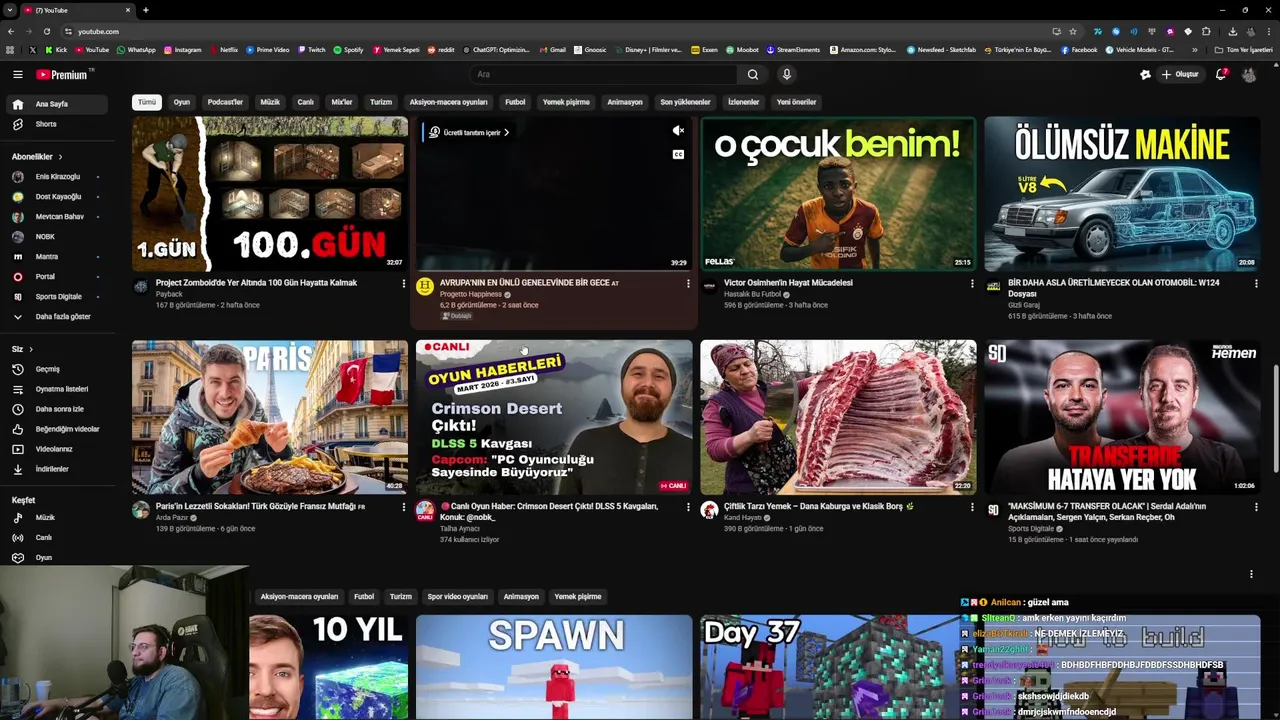The width and height of the screenshot is (1280, 720).
Task: Open options for the Minecraft shelf section
Action: click(1251, 574)
